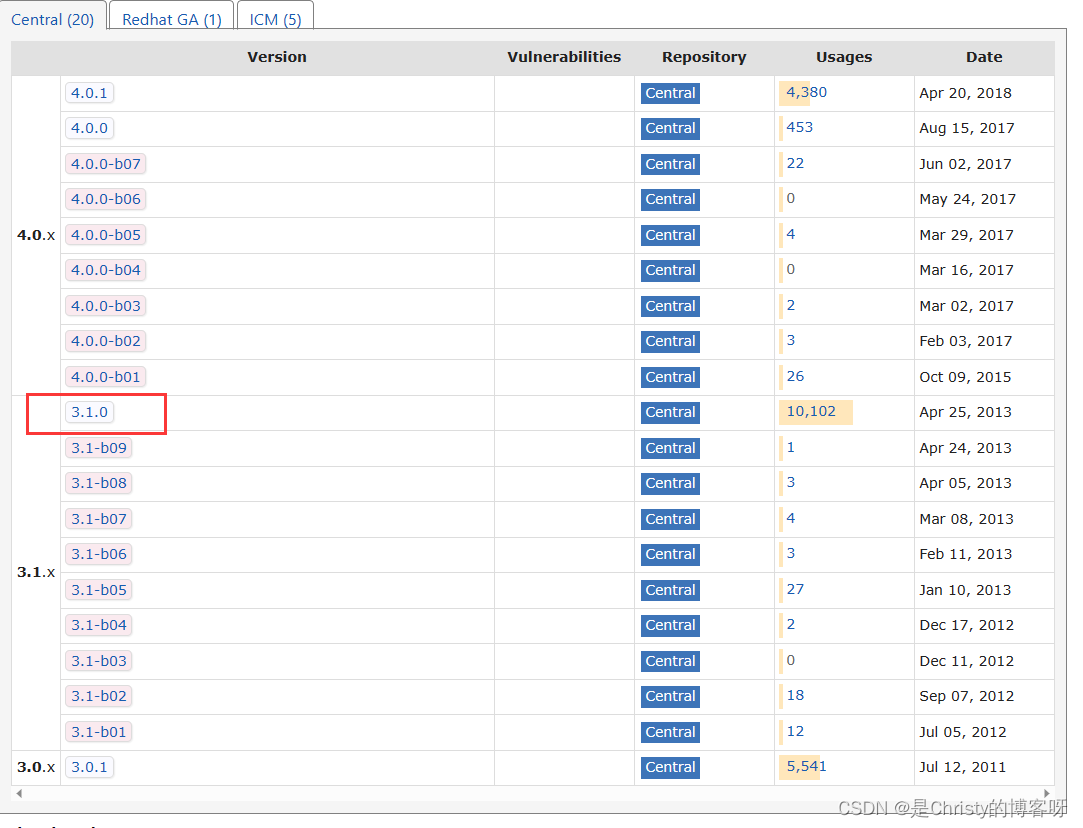Screen dimensions: 1083x828
Task: Click the Date column header
Action: tap(984, 57)
